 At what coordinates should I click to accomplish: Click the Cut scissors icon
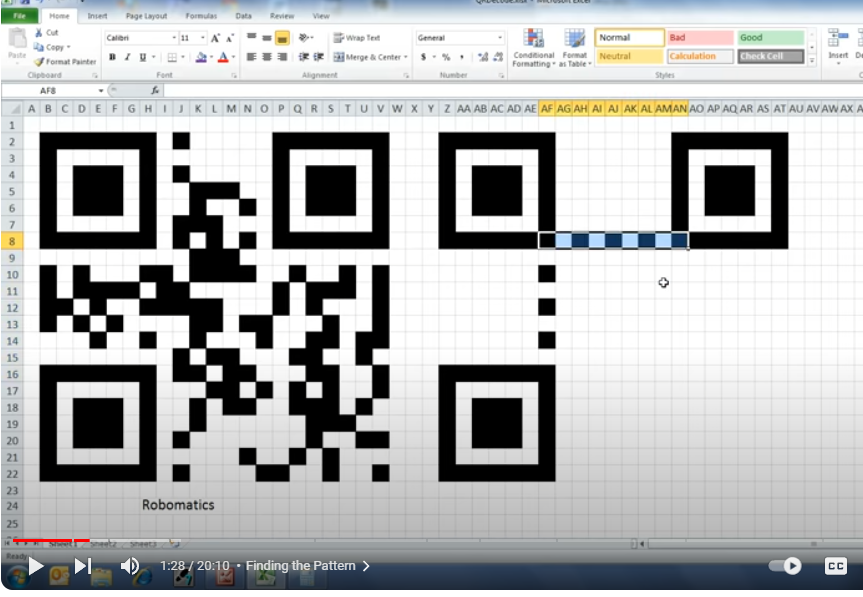[x=39, y=33]
